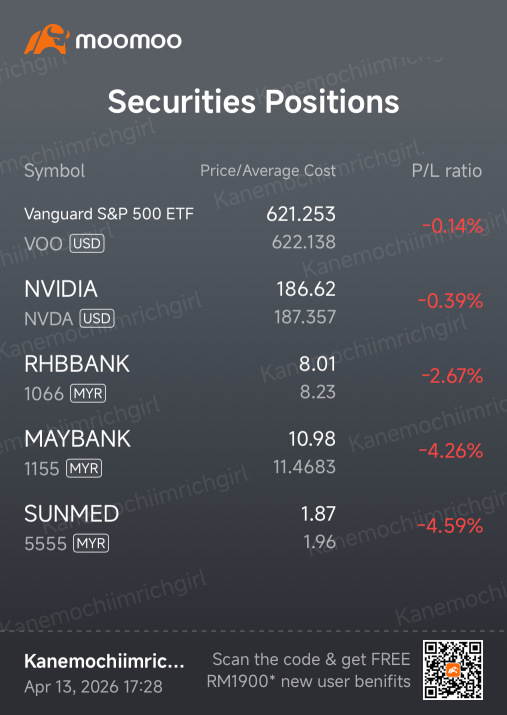Screen dimensions: 507x715
Task: Click the USD currency badge beside NVDA
Action: click(x=97, y=318)
